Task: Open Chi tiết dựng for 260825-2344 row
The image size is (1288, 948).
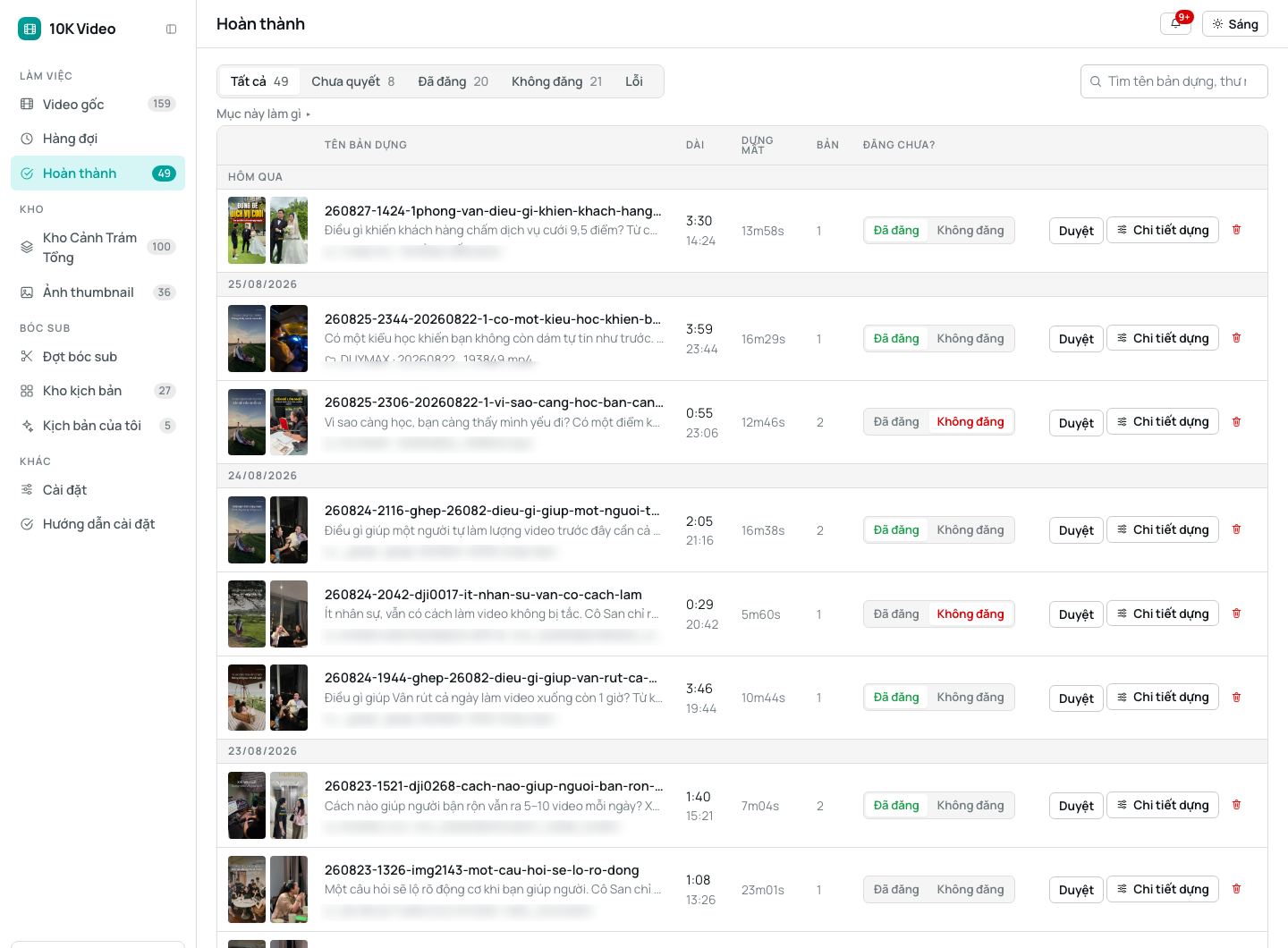Action: tap(1163, 338)
